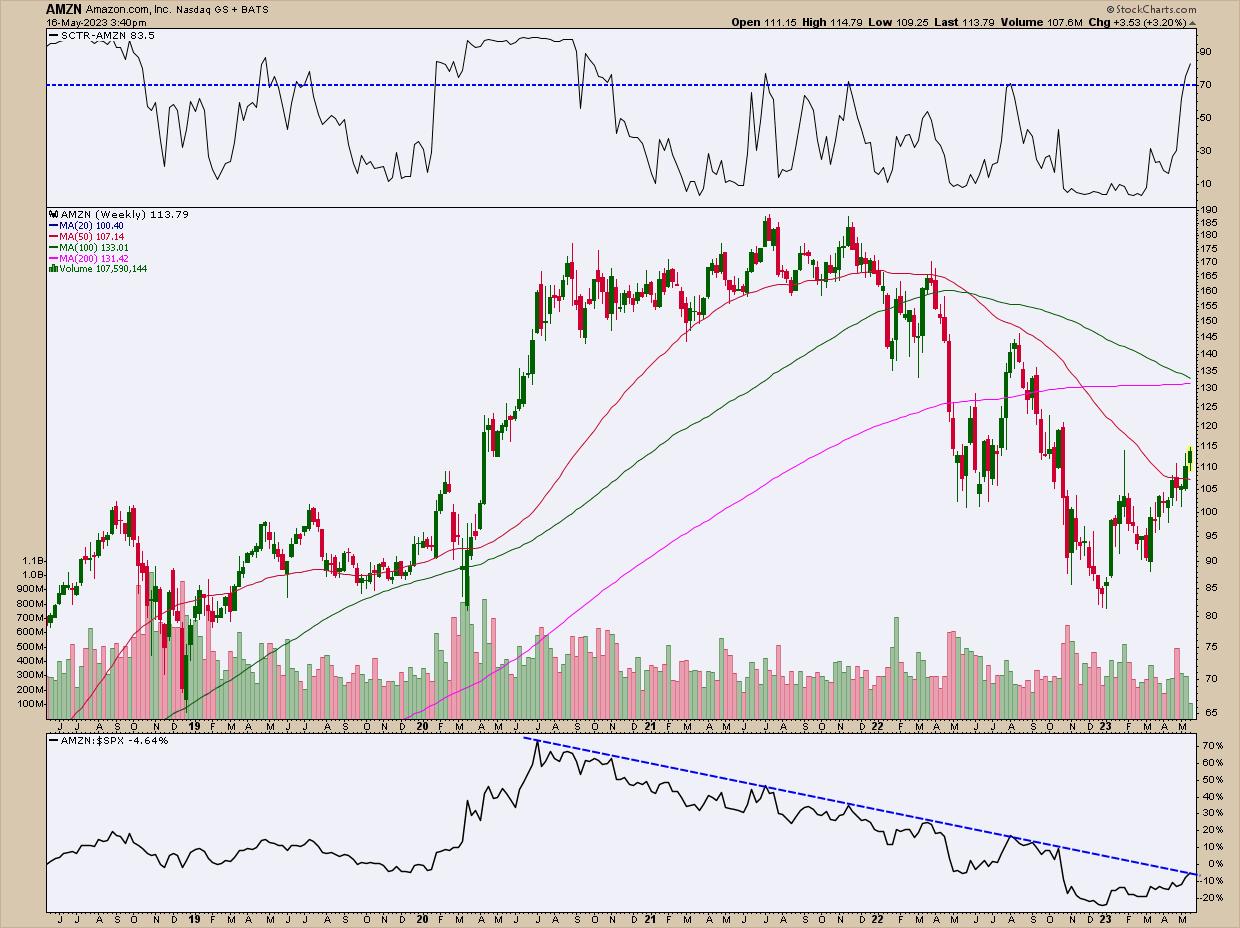Click the magenta MA(200) legend line marker
This screenshot has height=928, width=1240.
pyautogui.click(x=53, y=259)
